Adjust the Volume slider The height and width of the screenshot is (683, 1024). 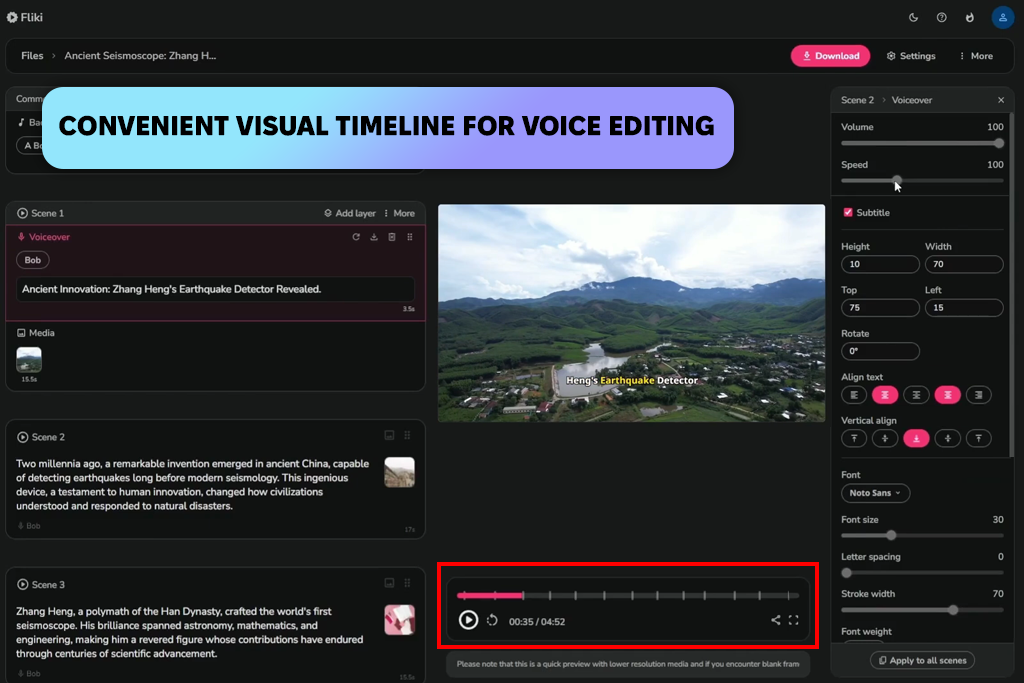click(922, 143)
